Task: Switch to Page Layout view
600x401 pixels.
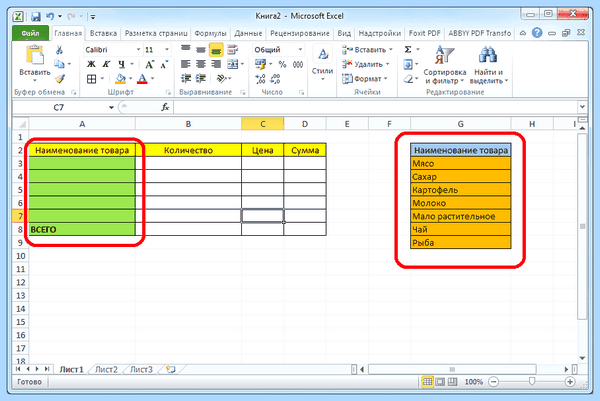Action: [x=440, y=381]
